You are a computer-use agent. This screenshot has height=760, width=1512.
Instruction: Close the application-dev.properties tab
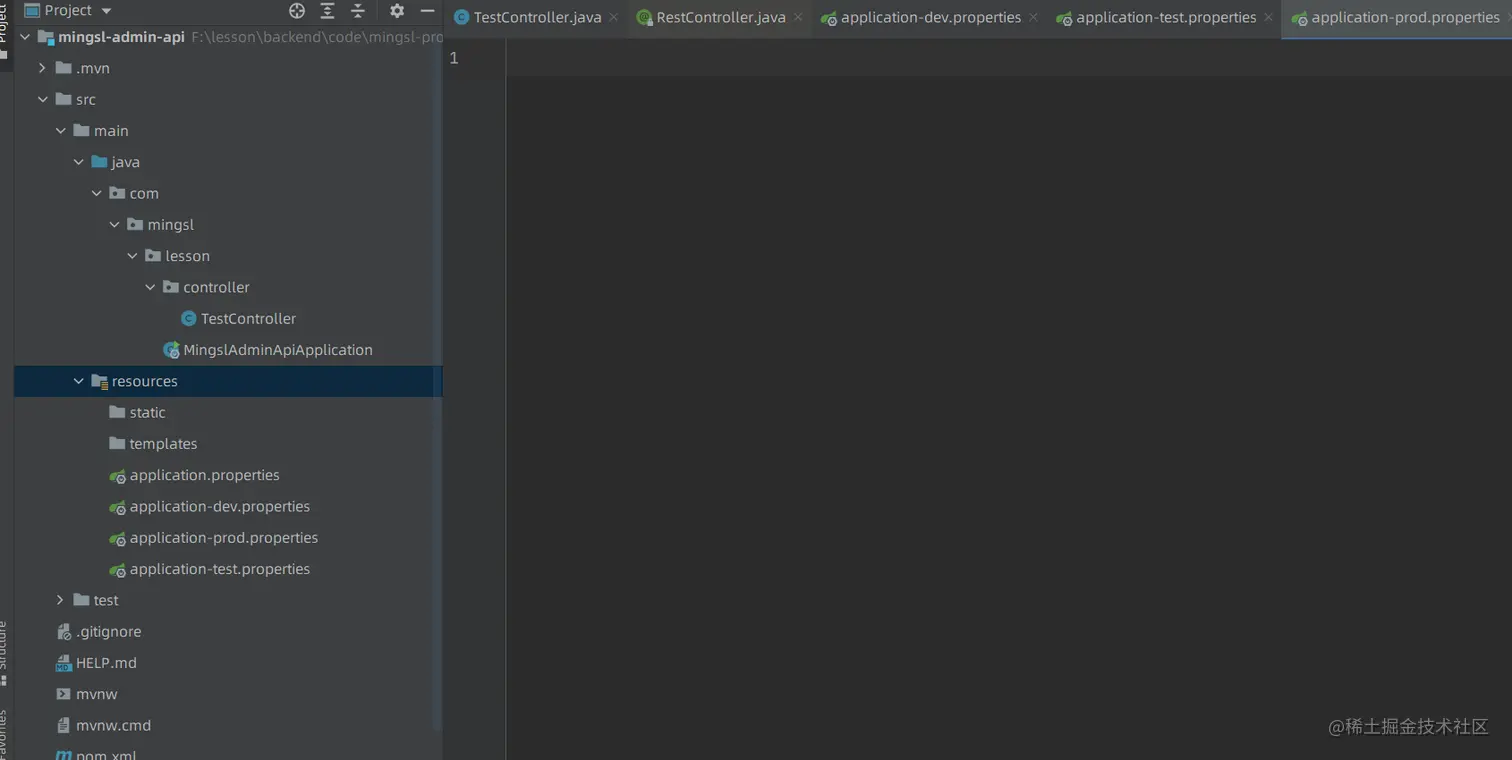pos(1033,18)
